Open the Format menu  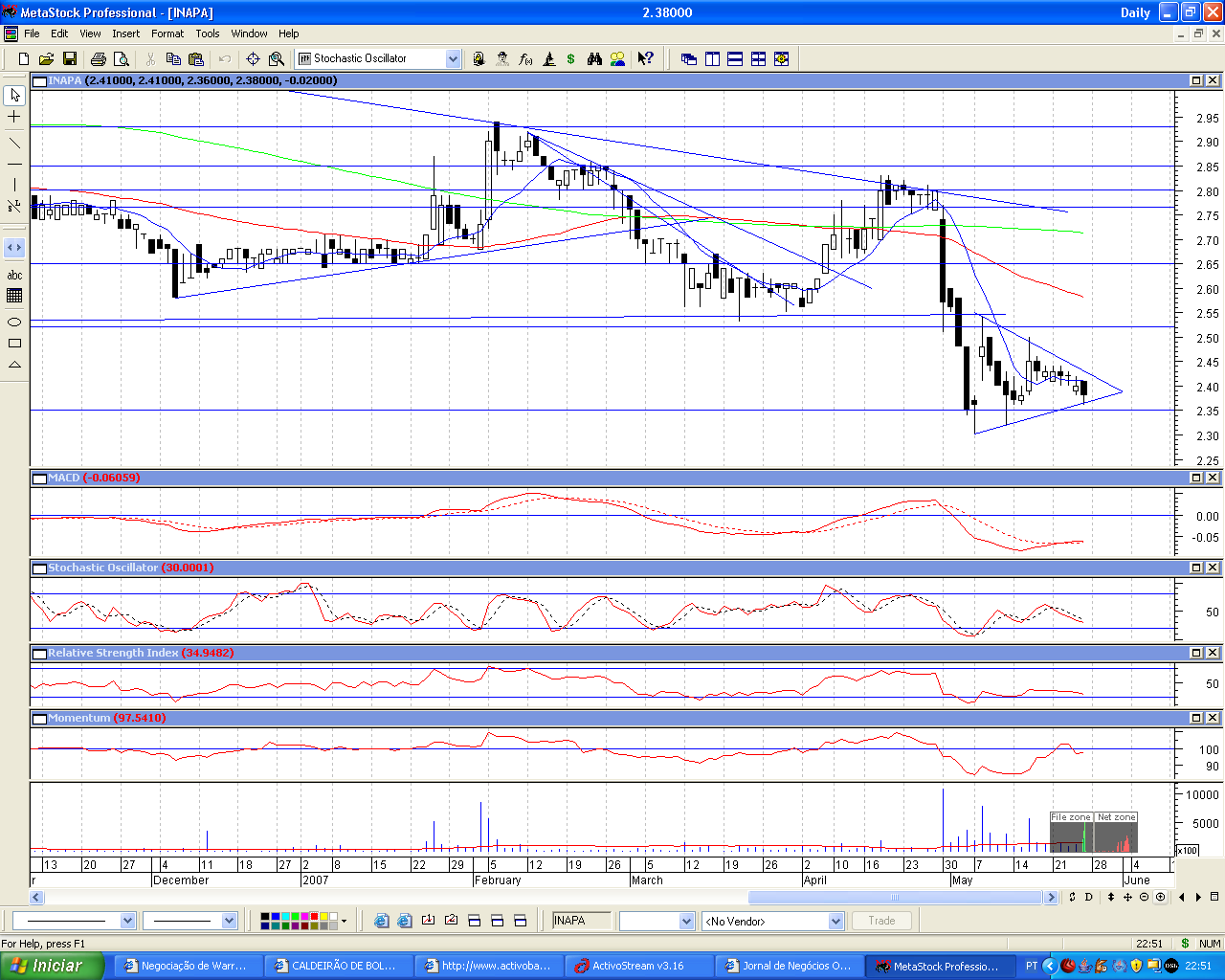[x=167, y=33]
